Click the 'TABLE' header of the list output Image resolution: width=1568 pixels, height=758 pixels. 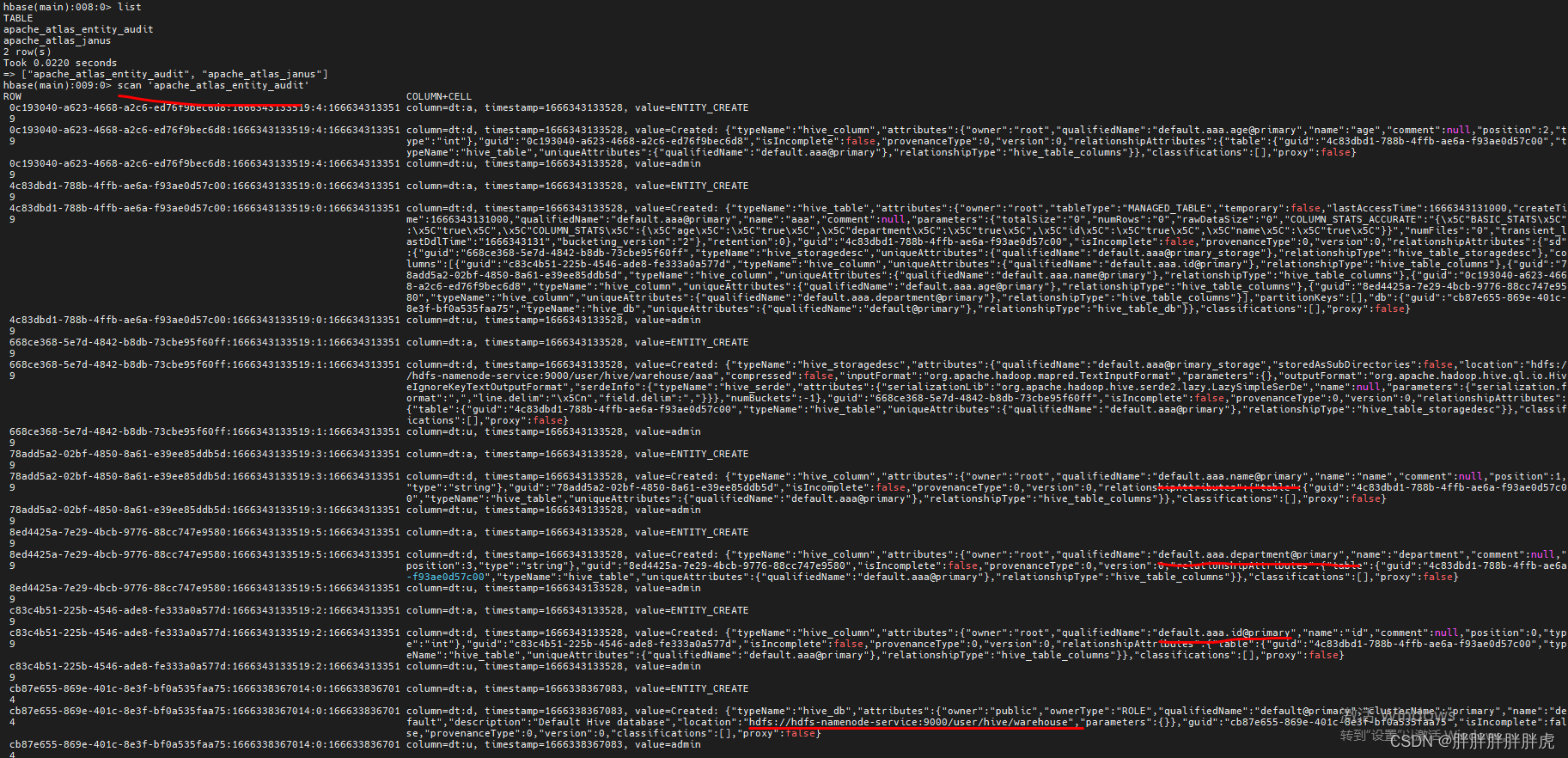point(18,18)
